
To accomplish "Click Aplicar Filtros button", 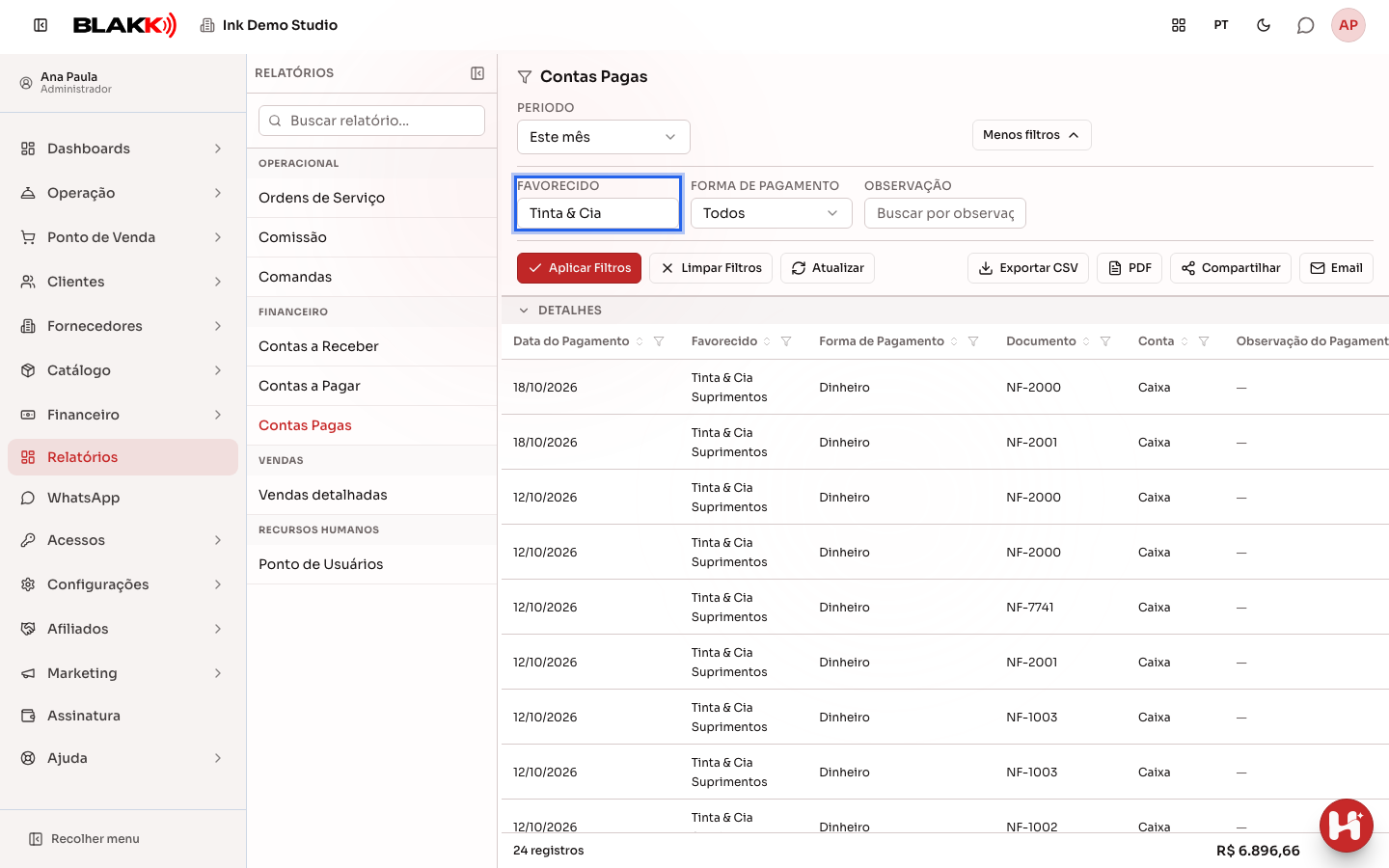I will [x=579, y=268].
